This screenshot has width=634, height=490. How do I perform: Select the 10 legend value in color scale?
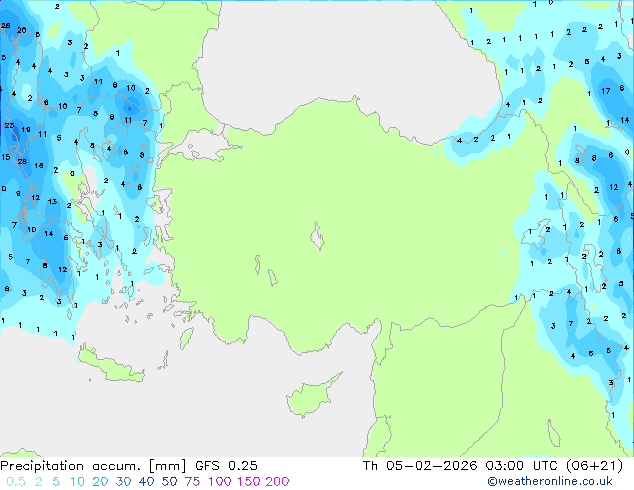[77, 482]
